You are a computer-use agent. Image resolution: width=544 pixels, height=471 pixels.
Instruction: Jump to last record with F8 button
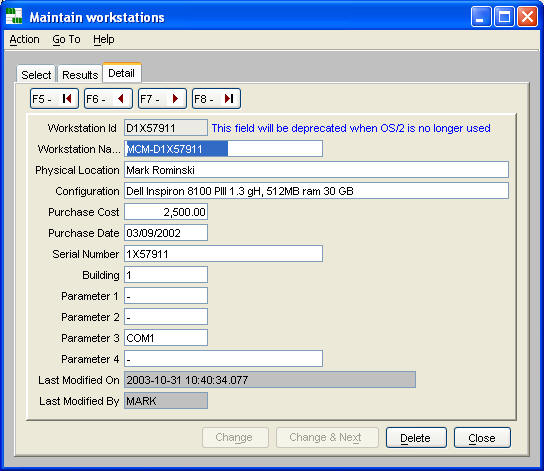(216, 99)
